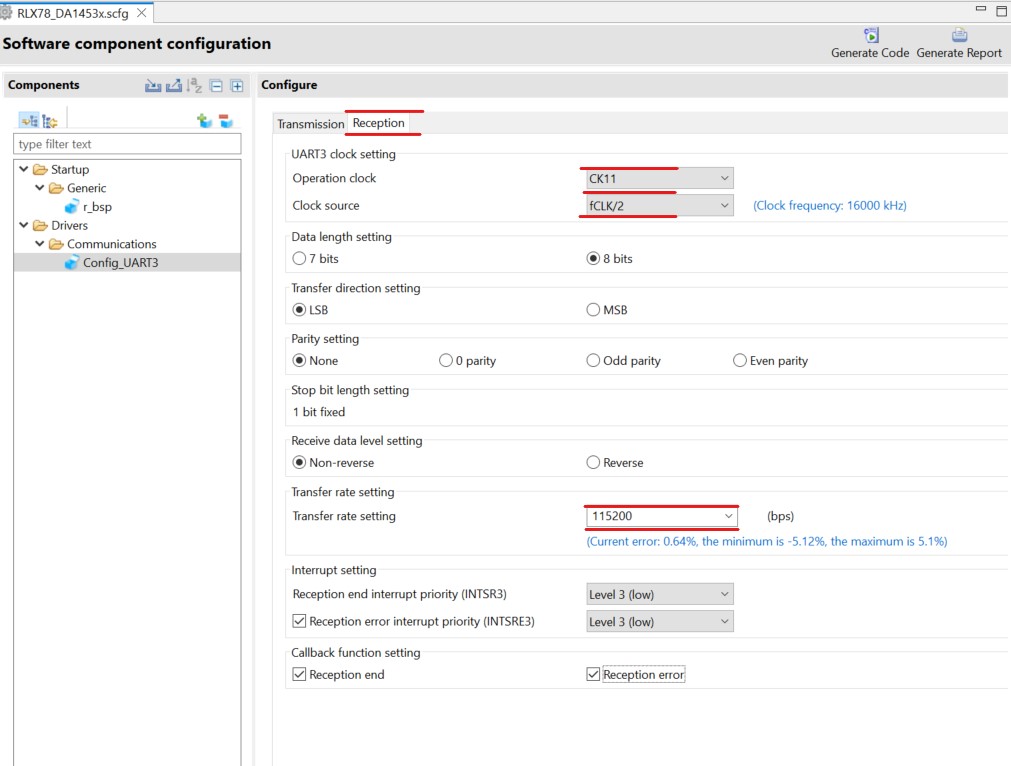Select r_bsp in component tree

point(97,207)
